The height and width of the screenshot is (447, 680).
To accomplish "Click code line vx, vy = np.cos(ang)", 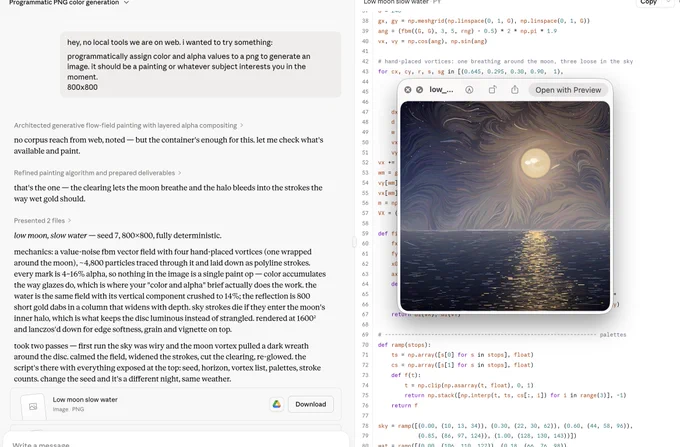I will pyautogui.click(x=432, y=41).
